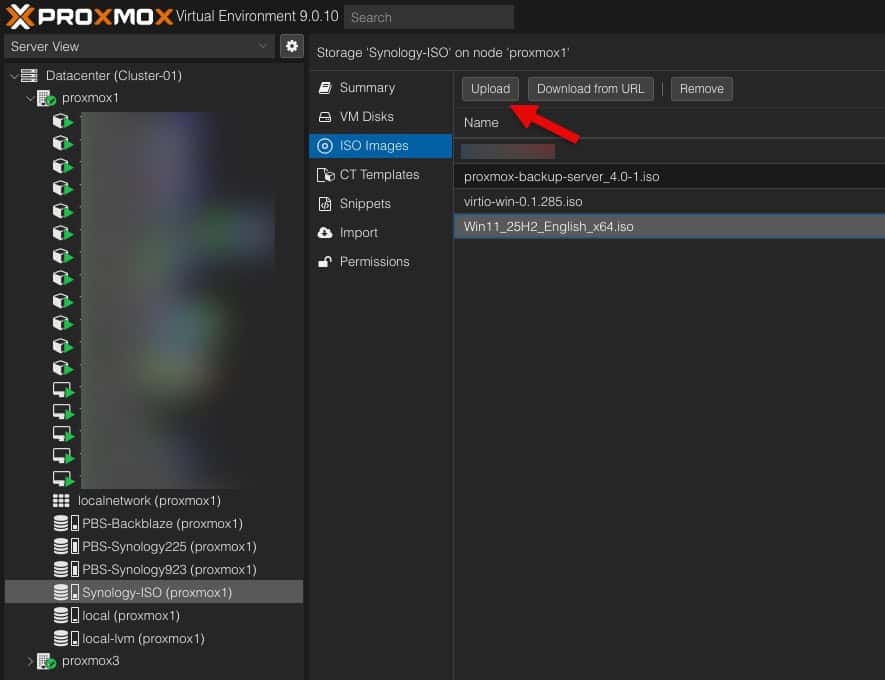Click the Search input field

click(428, 17)
